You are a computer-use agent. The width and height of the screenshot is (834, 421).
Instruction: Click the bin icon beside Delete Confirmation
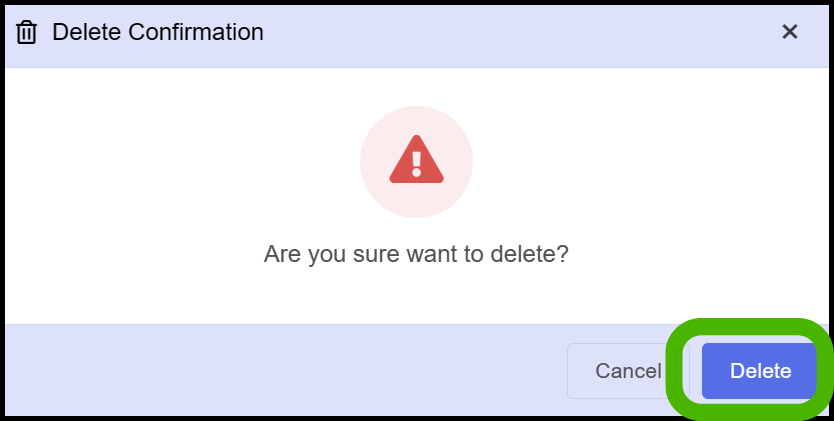pos(26,32)
